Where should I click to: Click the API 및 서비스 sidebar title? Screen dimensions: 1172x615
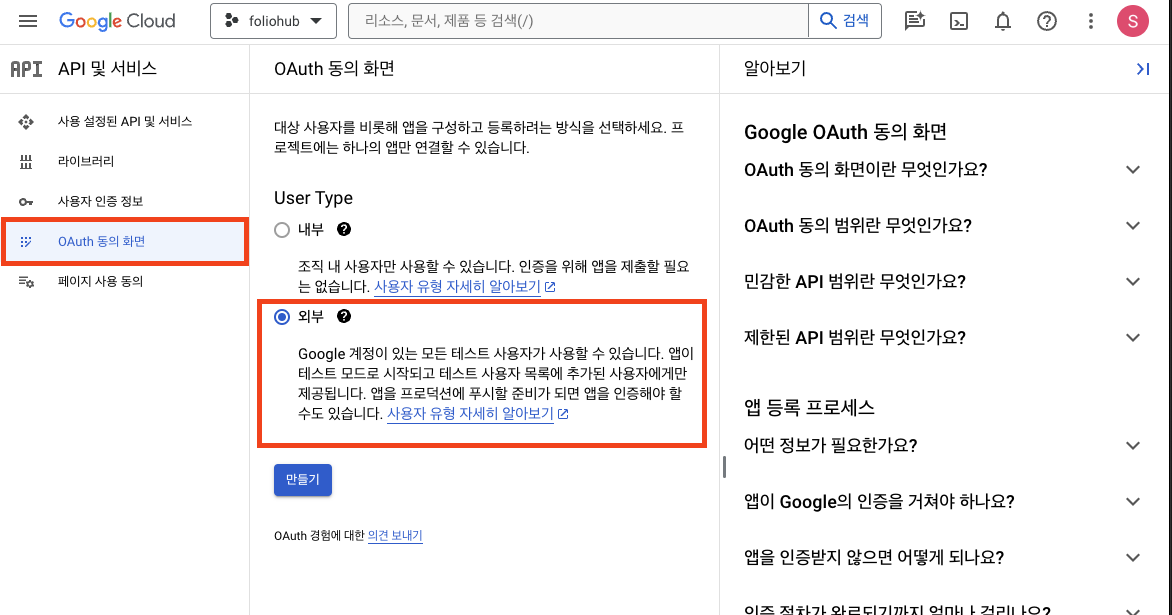[108, 69]
